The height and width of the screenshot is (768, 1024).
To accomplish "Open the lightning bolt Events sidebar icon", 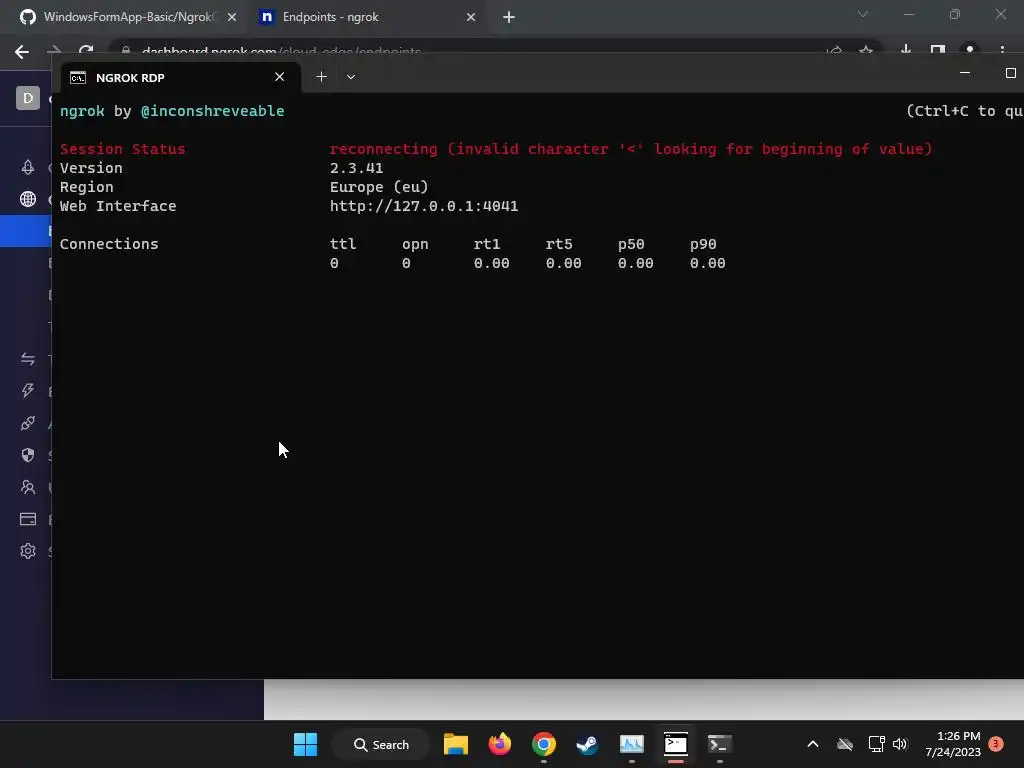I will (27, 391).
